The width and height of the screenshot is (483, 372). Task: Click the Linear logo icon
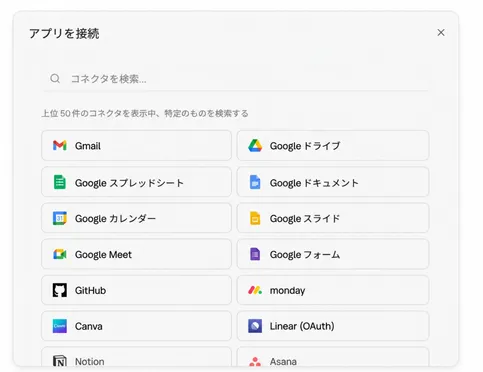pos(255,326)
